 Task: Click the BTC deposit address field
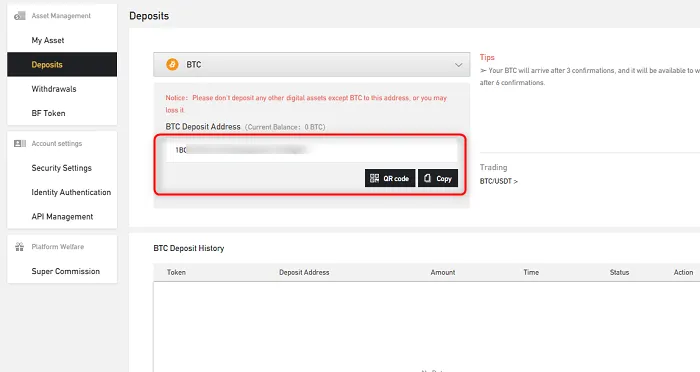coord(312,150)
